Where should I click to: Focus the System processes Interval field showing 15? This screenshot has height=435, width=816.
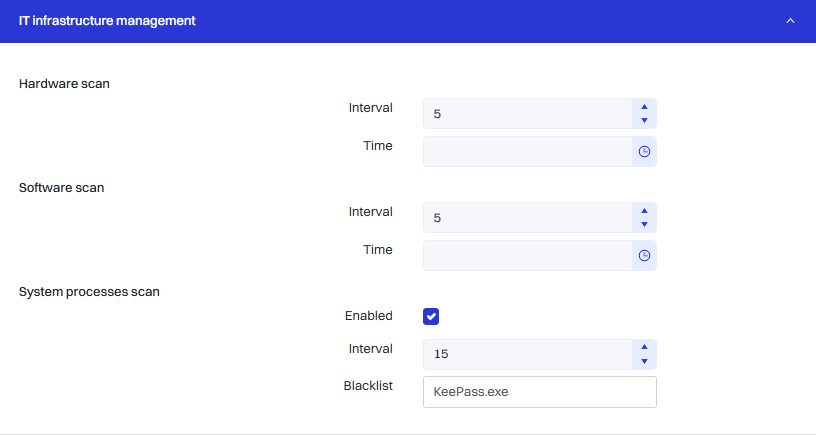(x=527, y=354)
